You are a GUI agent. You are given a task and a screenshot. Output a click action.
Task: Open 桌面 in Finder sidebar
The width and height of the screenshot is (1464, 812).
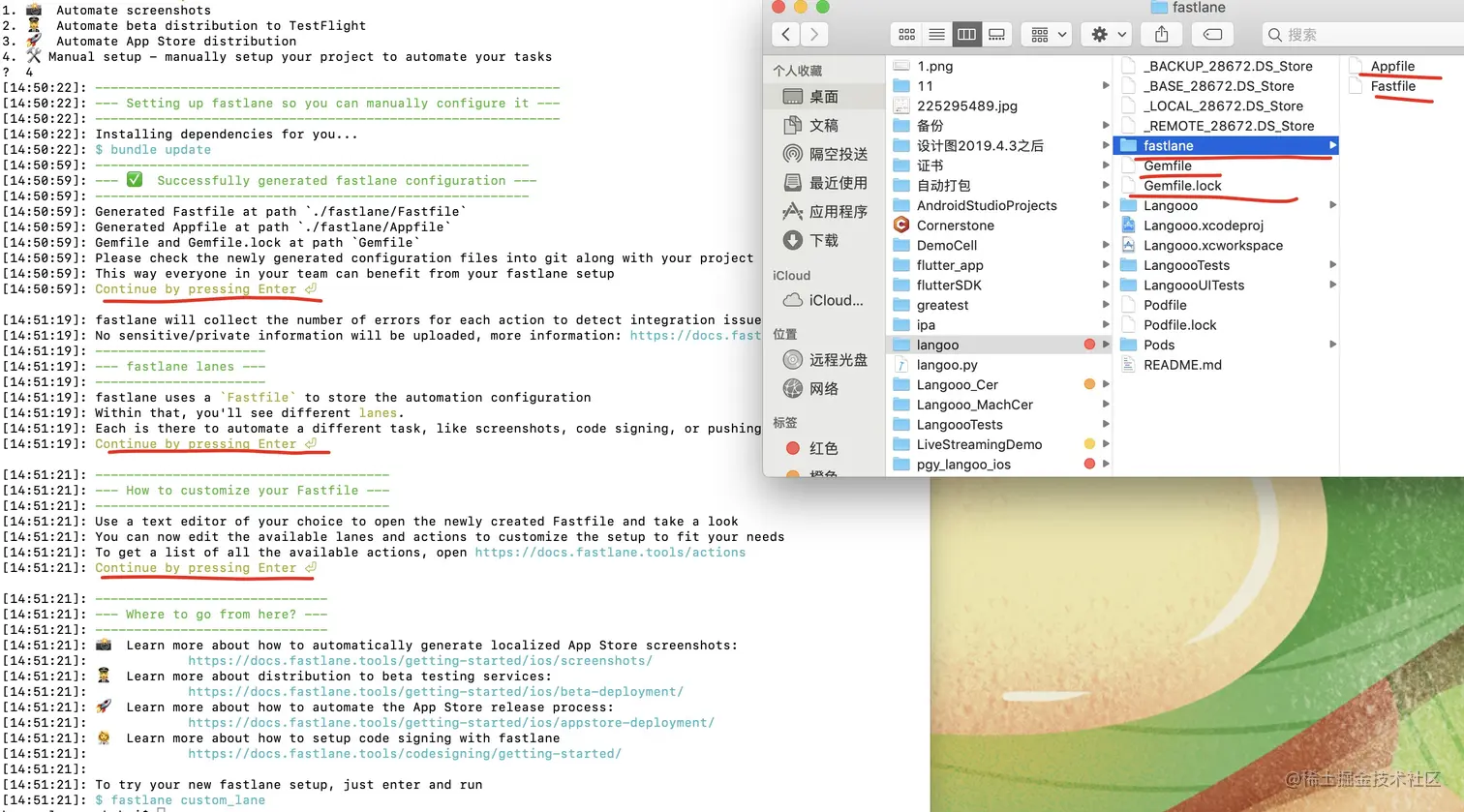click(826, 97)
